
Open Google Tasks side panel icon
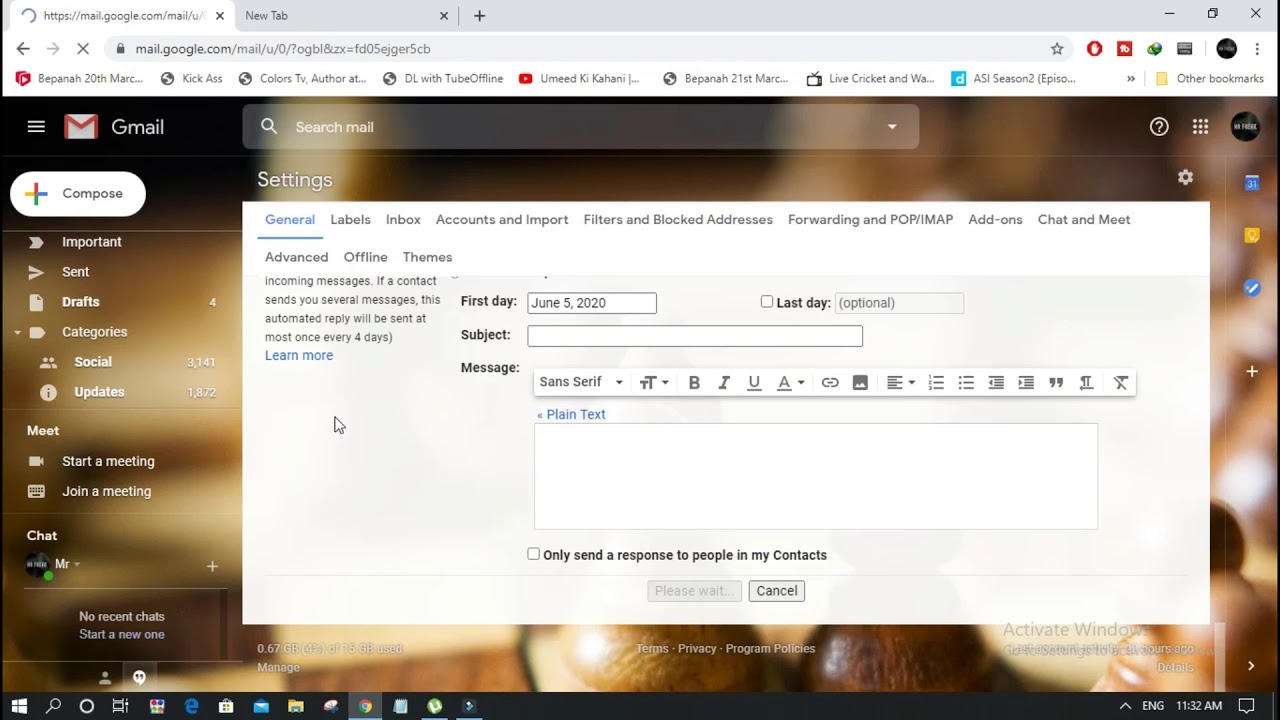[1252, 288]
